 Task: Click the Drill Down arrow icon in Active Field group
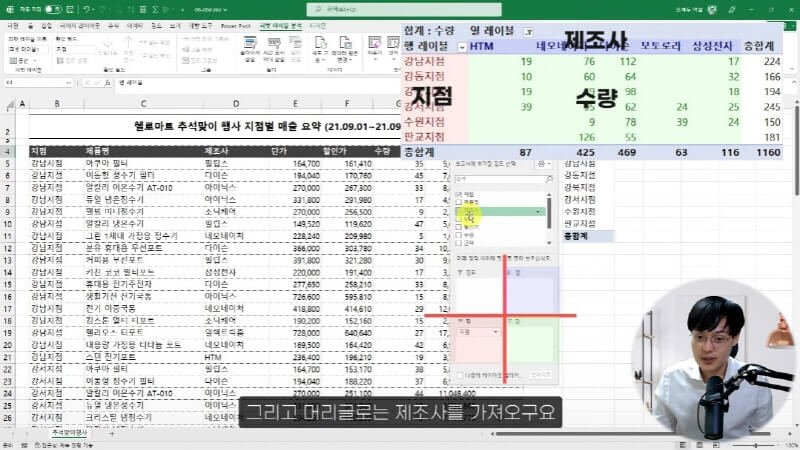(107, 45)
